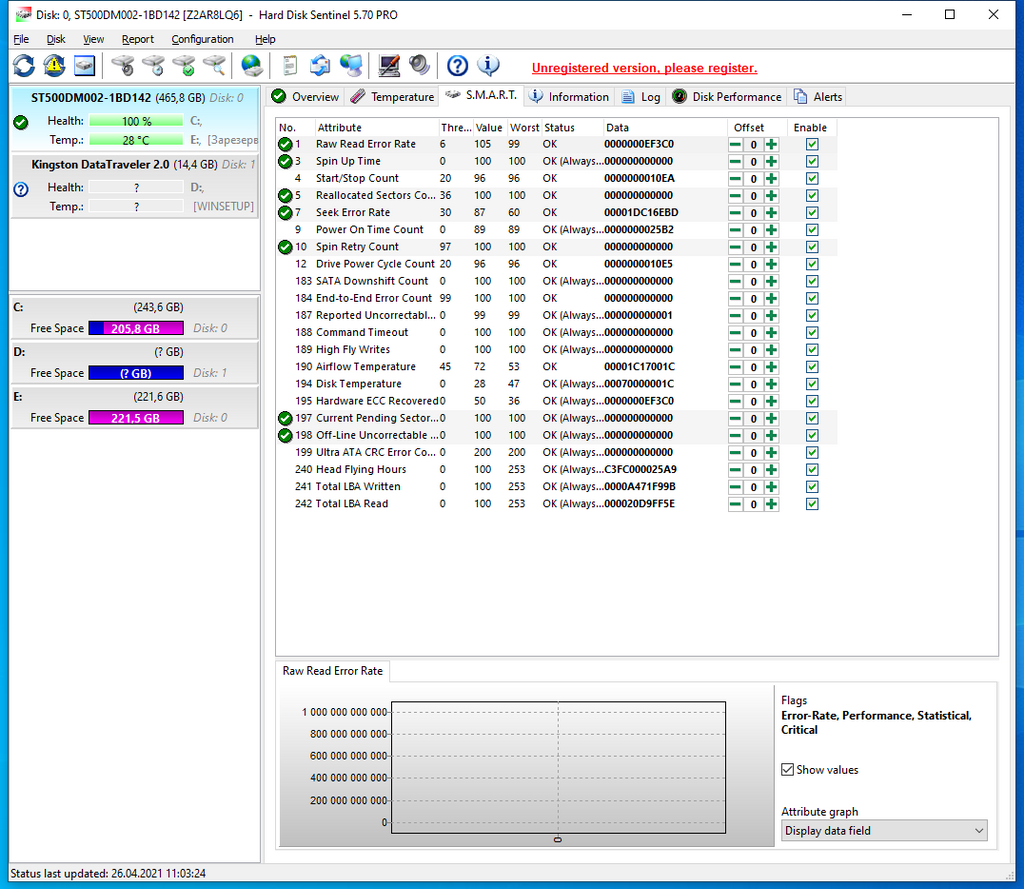Viewport: 1024px width, 889px height.
Task: Uncheck Enable for Raw Read Error Rate
Action: [x=811, y=144]
